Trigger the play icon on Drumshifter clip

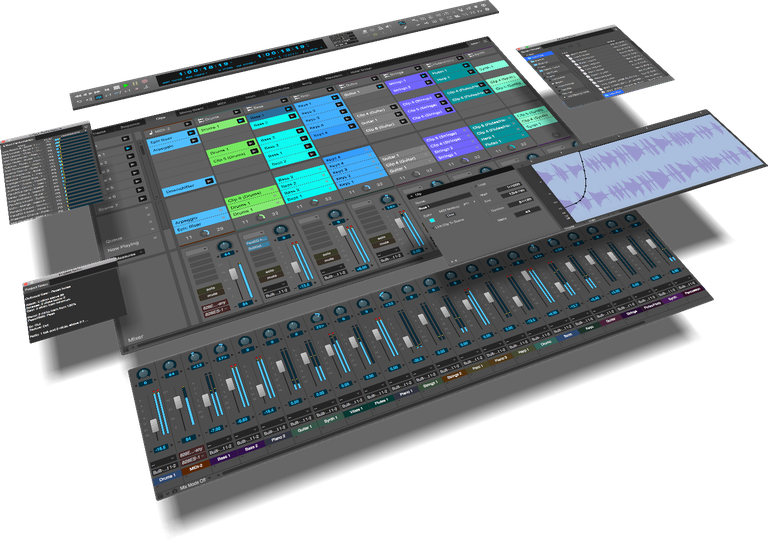point(208,180)
